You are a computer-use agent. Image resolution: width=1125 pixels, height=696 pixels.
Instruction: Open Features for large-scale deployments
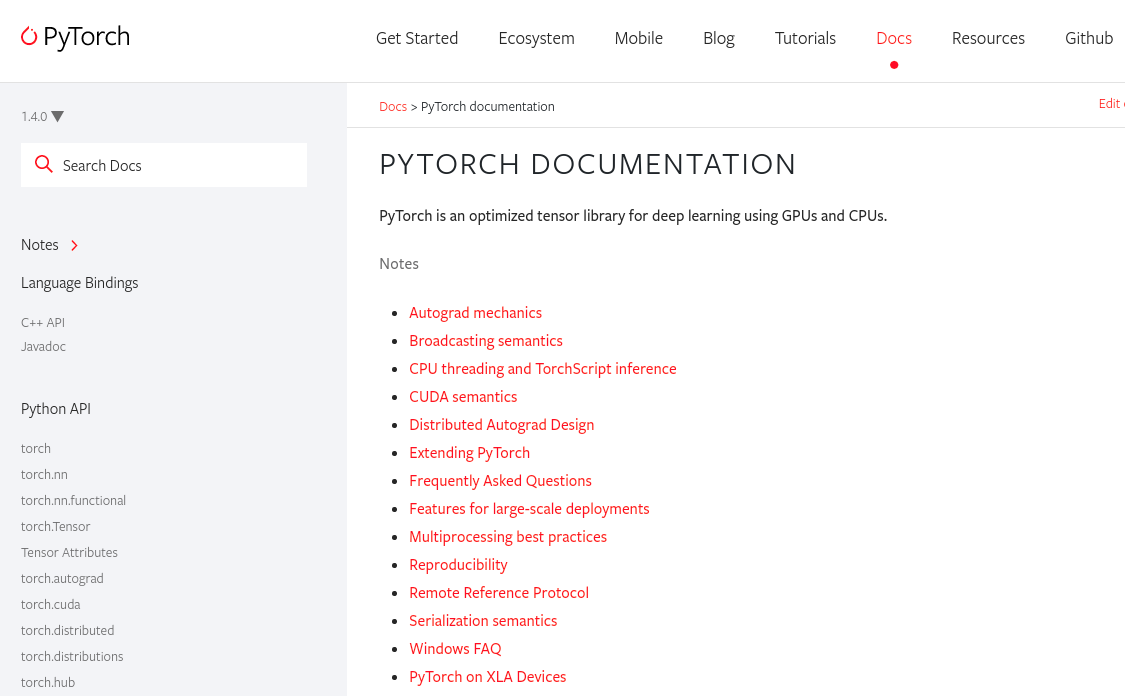(529, 509)
